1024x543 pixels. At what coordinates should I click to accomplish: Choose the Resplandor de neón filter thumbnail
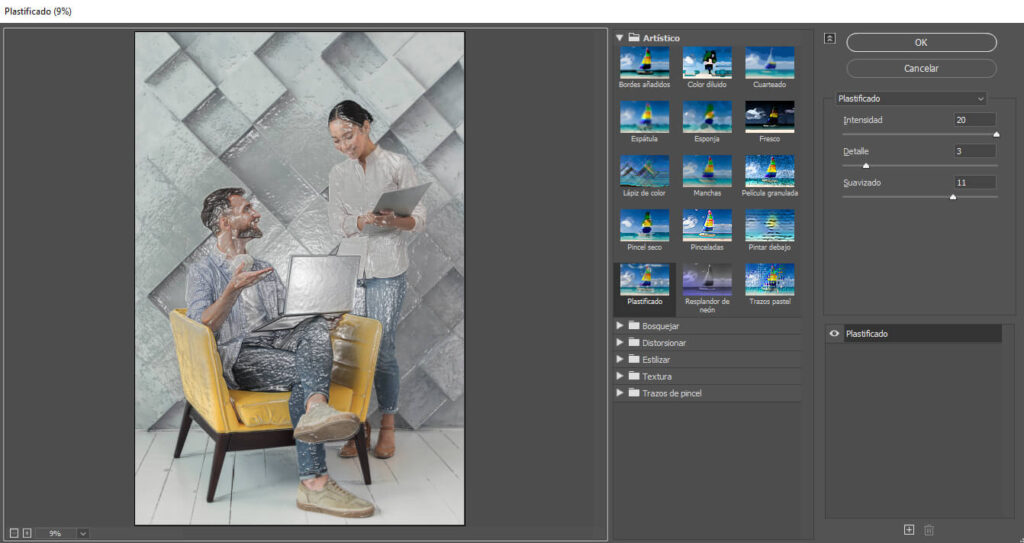point(707,280)
